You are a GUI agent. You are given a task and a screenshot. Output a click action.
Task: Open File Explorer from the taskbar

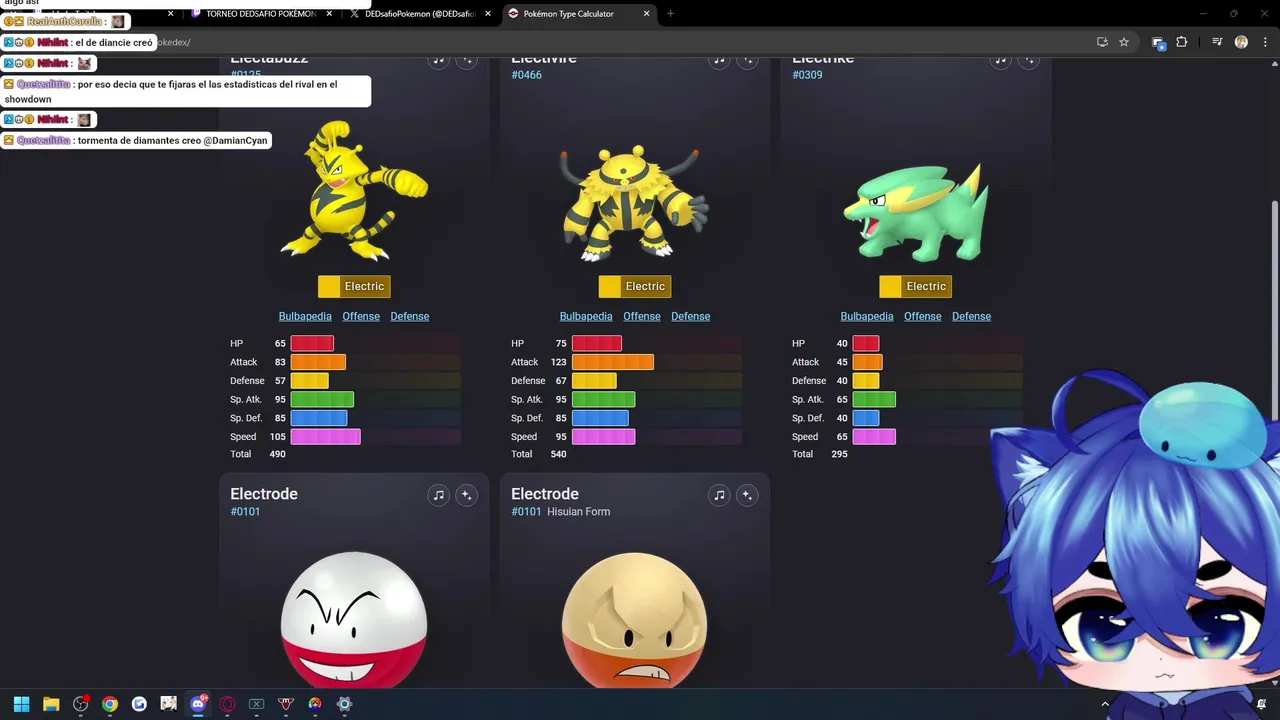[51, 704]
